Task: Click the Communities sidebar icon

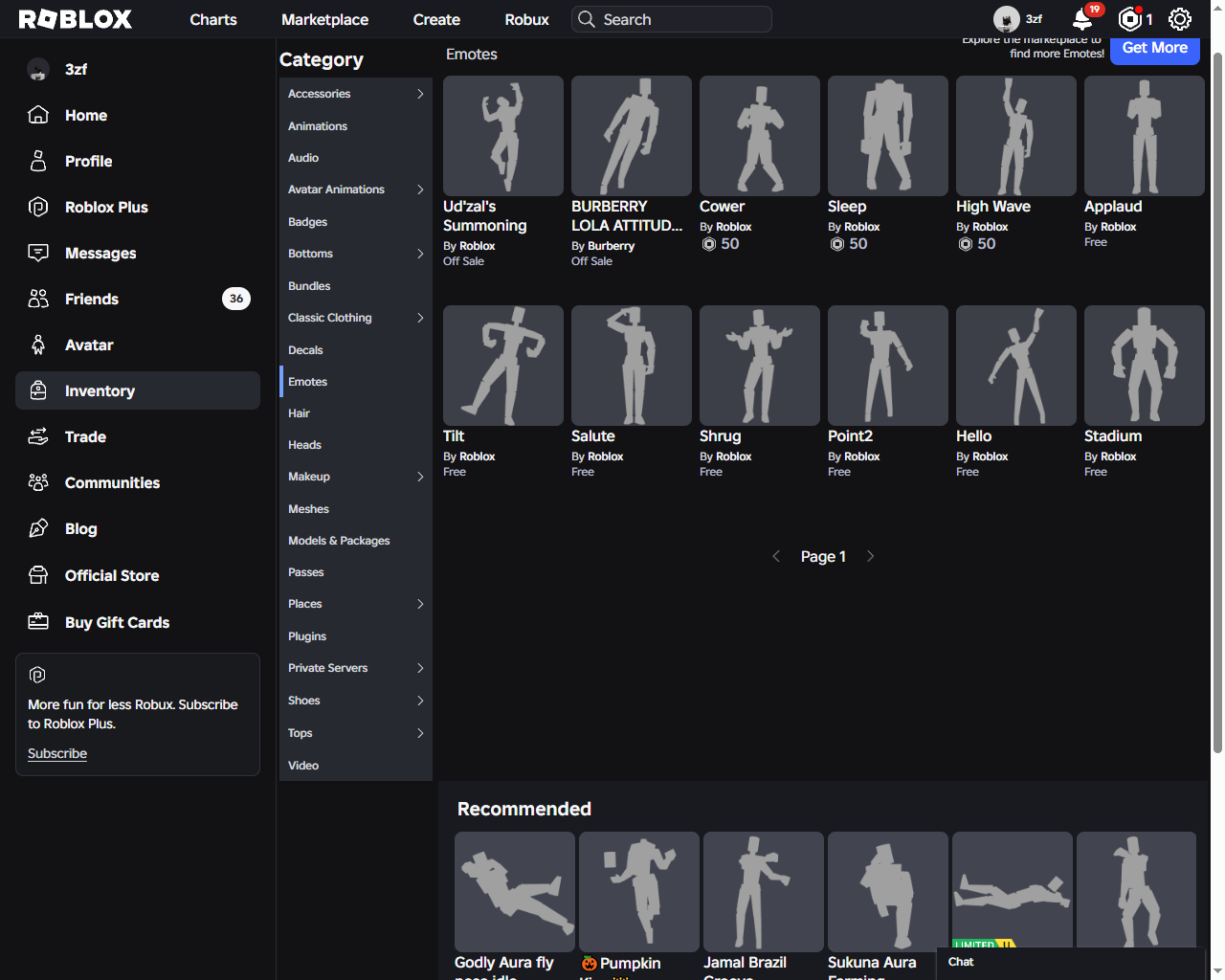Action: coord(38,482)
